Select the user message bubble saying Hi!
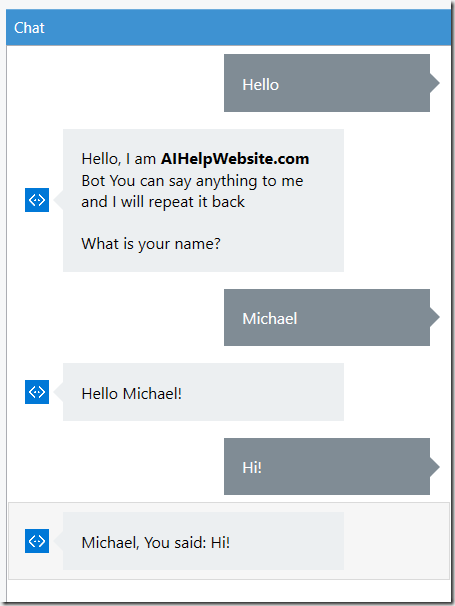455x606 pixels. click(327, 466)
